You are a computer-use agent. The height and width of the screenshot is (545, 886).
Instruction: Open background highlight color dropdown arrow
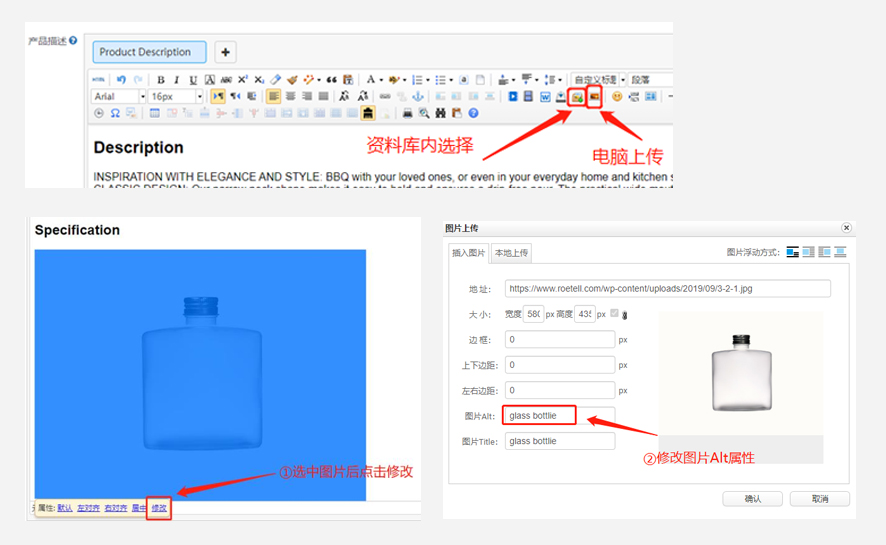tap(405, 80)
